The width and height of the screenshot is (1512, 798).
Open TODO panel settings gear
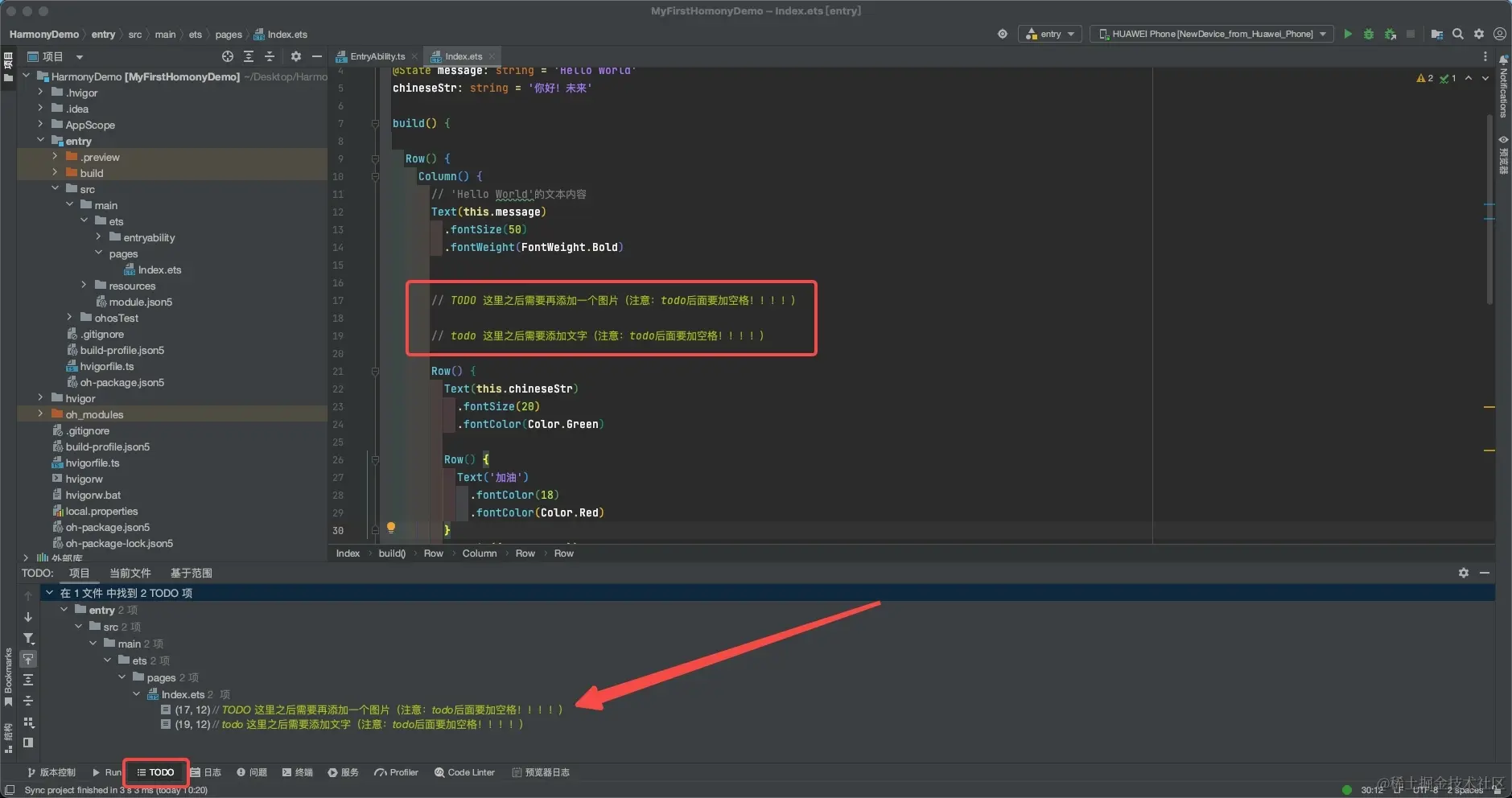(1464, 573)
